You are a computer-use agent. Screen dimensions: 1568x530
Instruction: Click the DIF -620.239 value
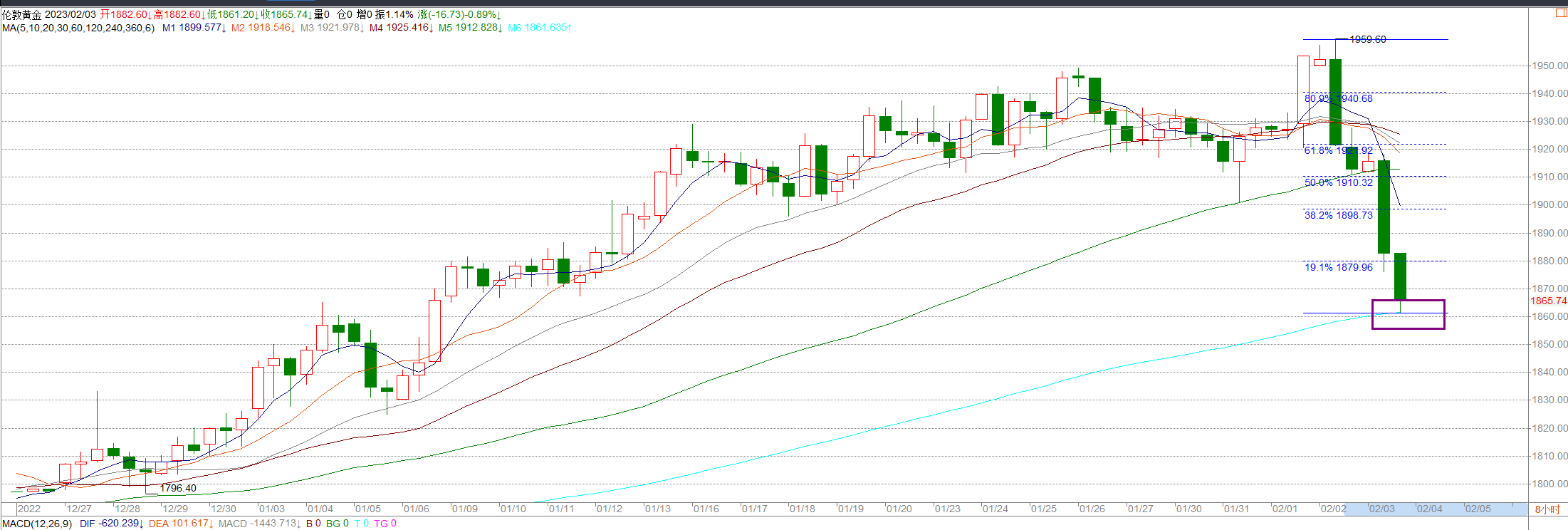click(x=112, y=524)
